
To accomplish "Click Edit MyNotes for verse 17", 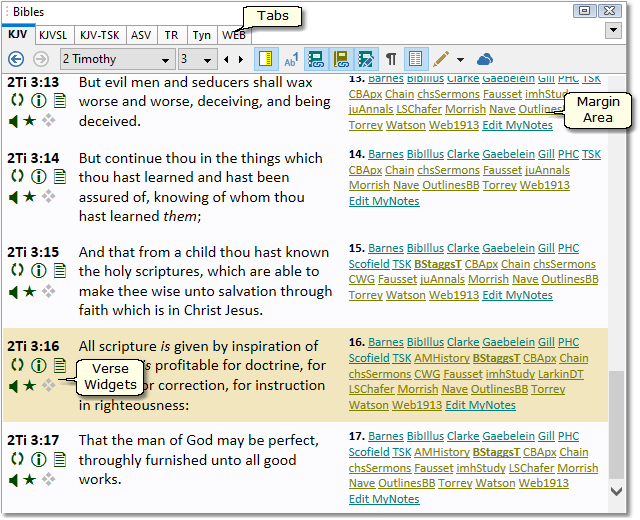I will 384,499.
